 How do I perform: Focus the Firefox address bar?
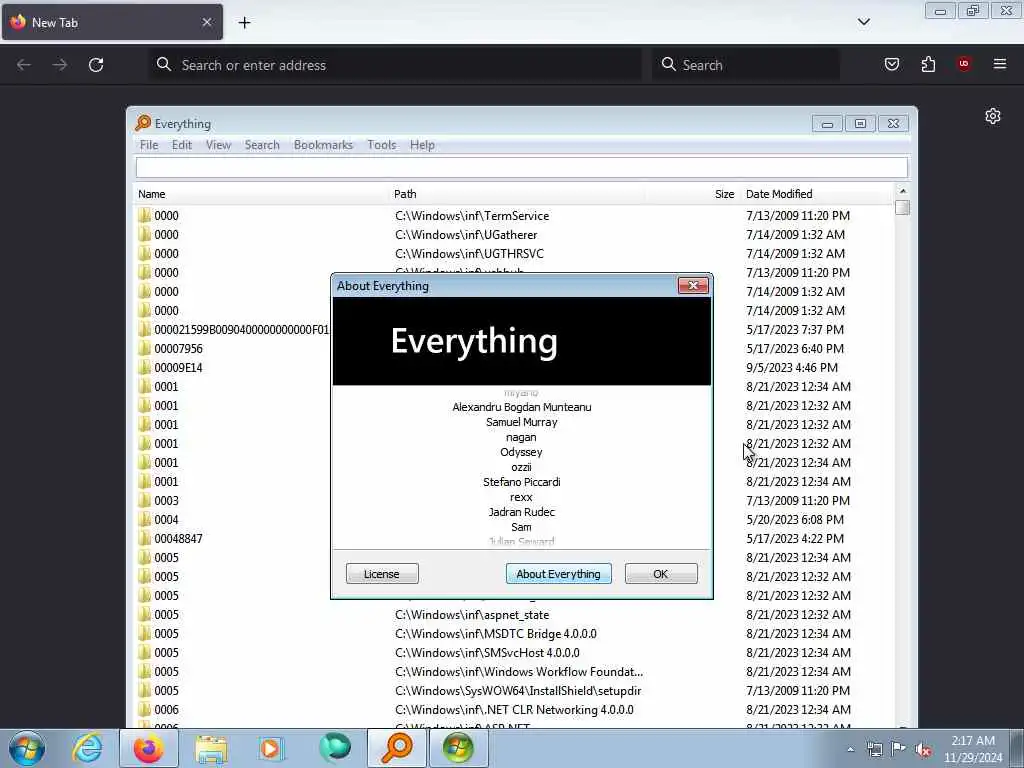(395, 65)
